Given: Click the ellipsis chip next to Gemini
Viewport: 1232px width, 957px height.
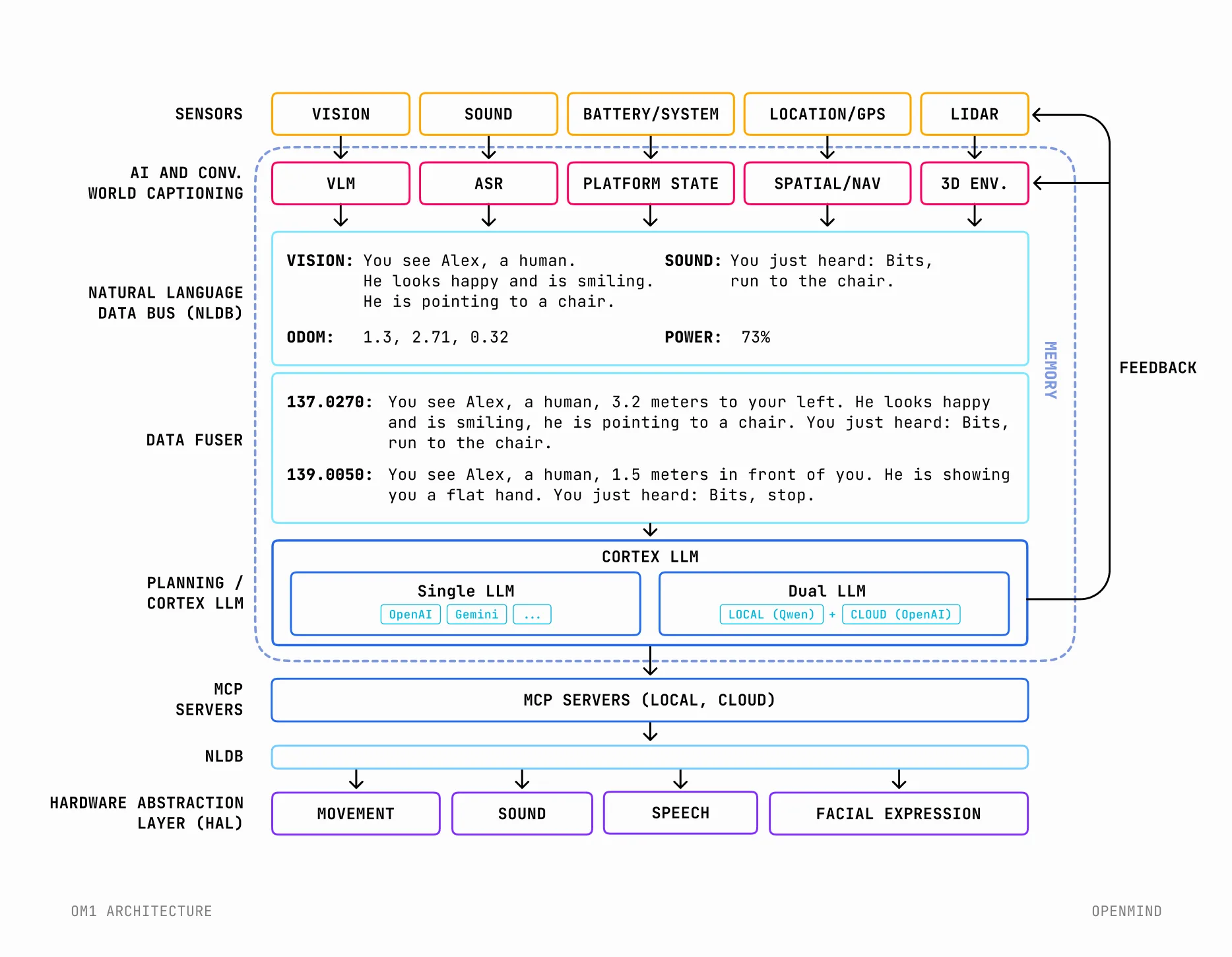Looking at the screenshot, I should click(532, 614).
